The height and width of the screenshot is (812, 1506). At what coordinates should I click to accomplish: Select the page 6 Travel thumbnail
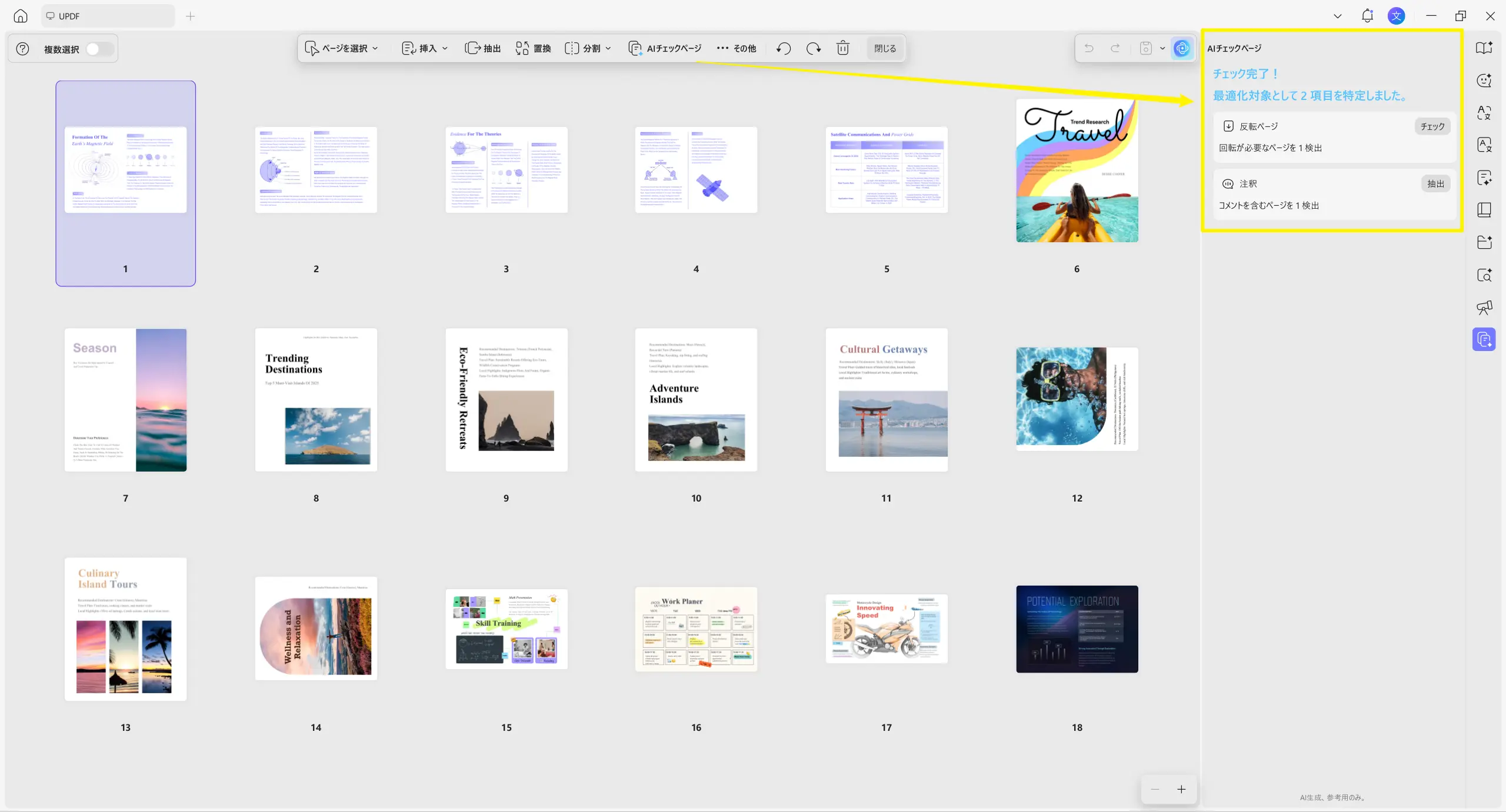point(1077,171)
